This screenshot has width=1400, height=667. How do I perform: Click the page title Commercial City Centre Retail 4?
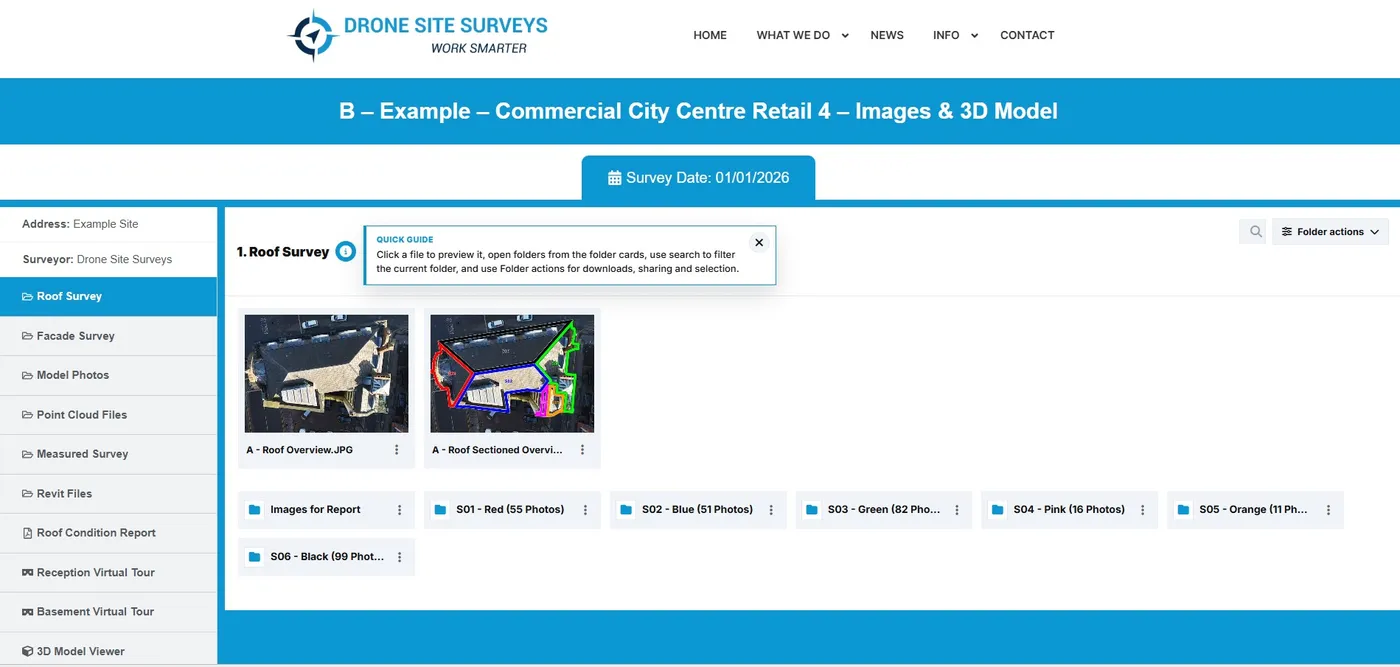pos(698,111)
